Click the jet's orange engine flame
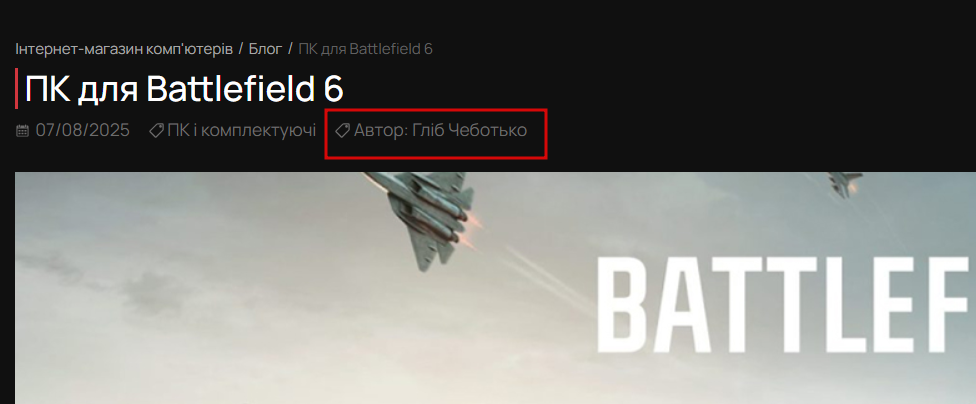 (x=474, y=219)
